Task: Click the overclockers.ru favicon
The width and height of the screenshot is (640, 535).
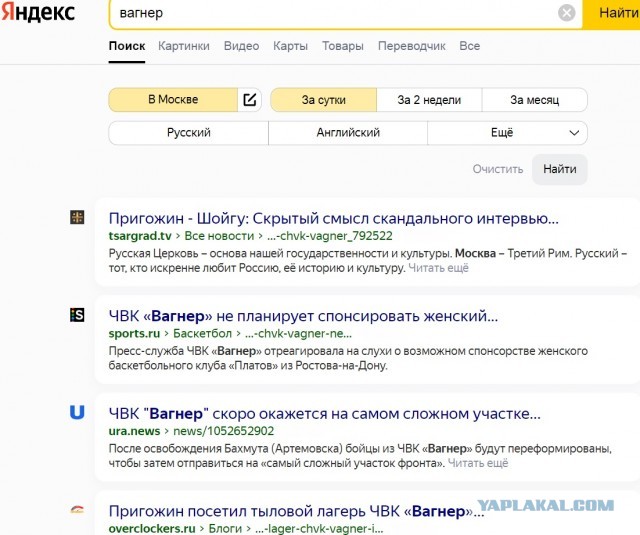Action: click(77, 509)
